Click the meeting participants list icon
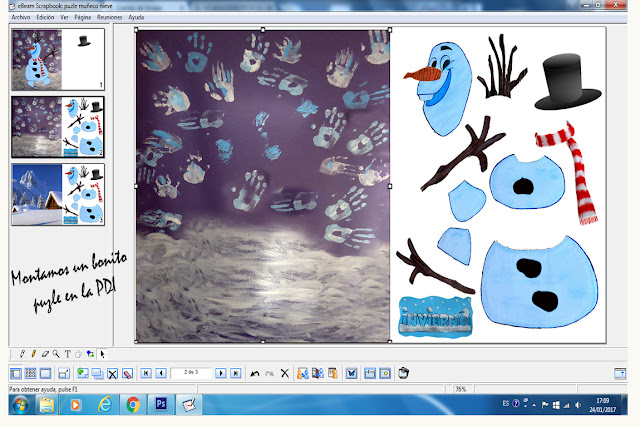 [333, 373]
